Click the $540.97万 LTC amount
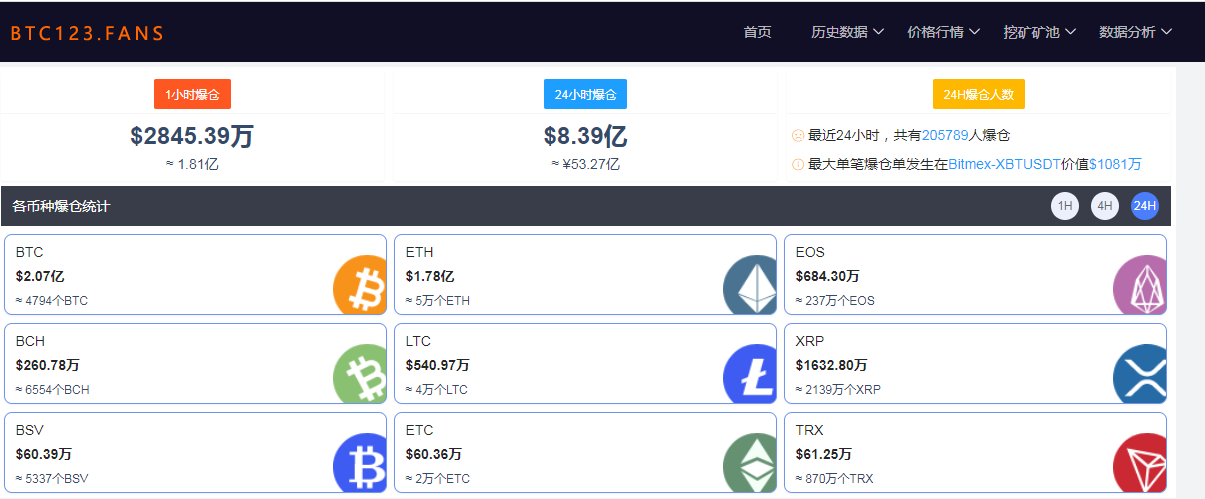 pos(437,365)
